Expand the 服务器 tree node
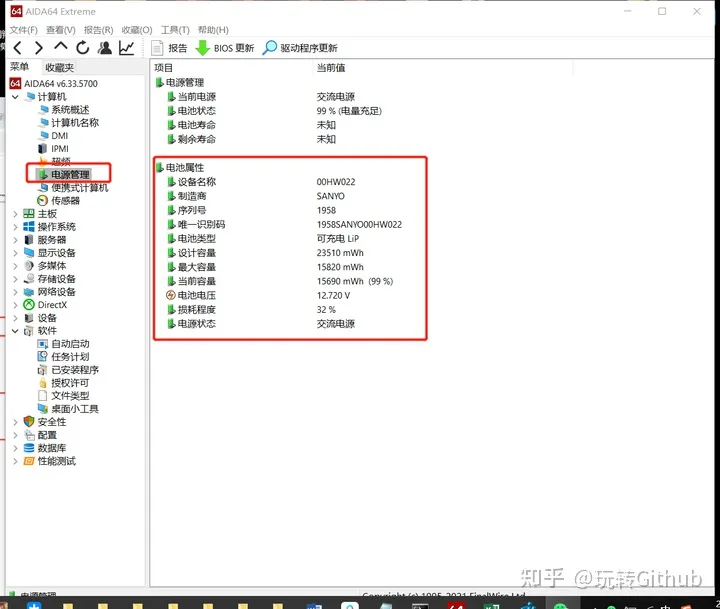This screenshot has width=720, height=609. [15, 240]
